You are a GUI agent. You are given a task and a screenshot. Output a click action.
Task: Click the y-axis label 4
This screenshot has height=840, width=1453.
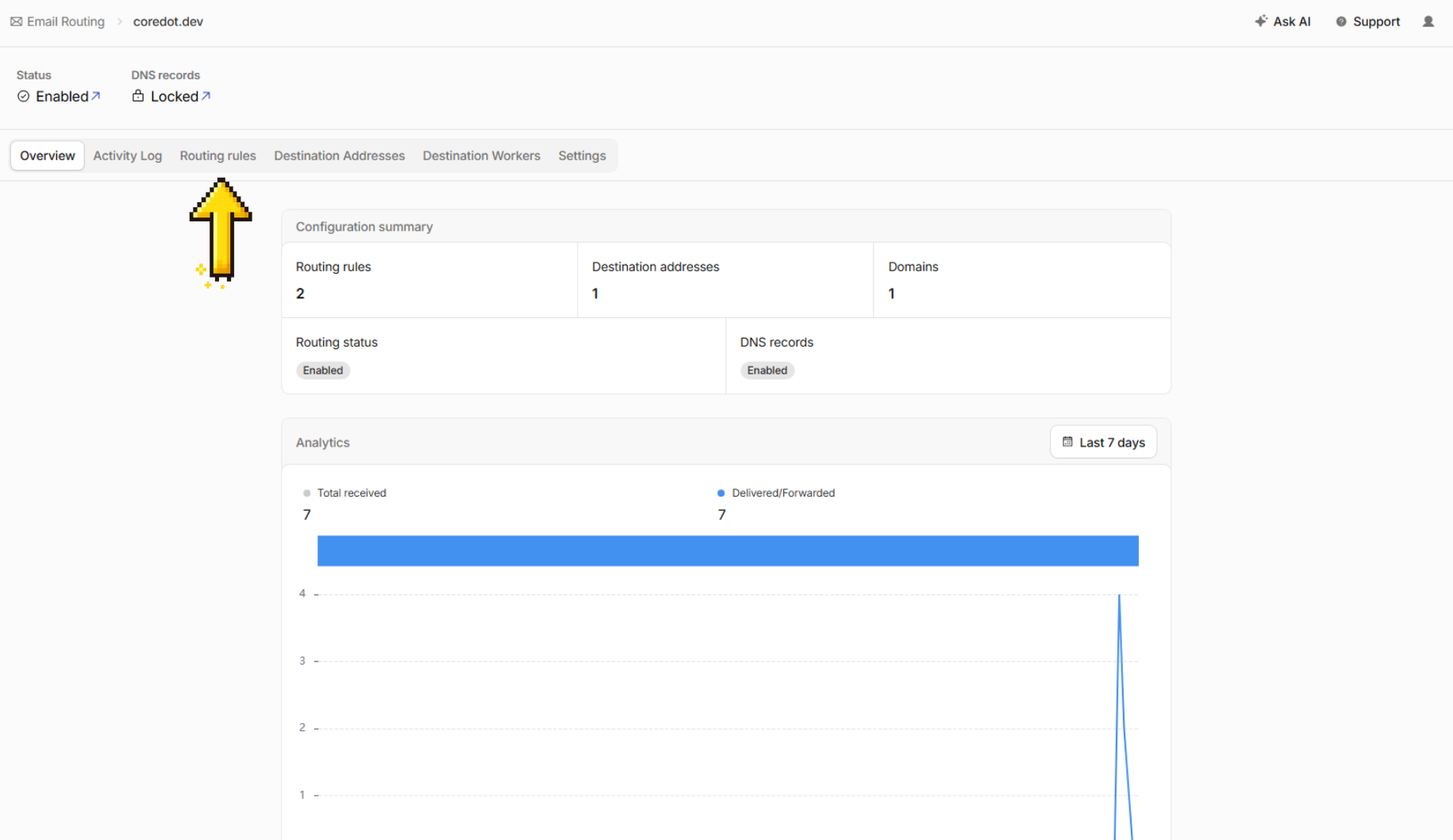click(x=302, y=593)
